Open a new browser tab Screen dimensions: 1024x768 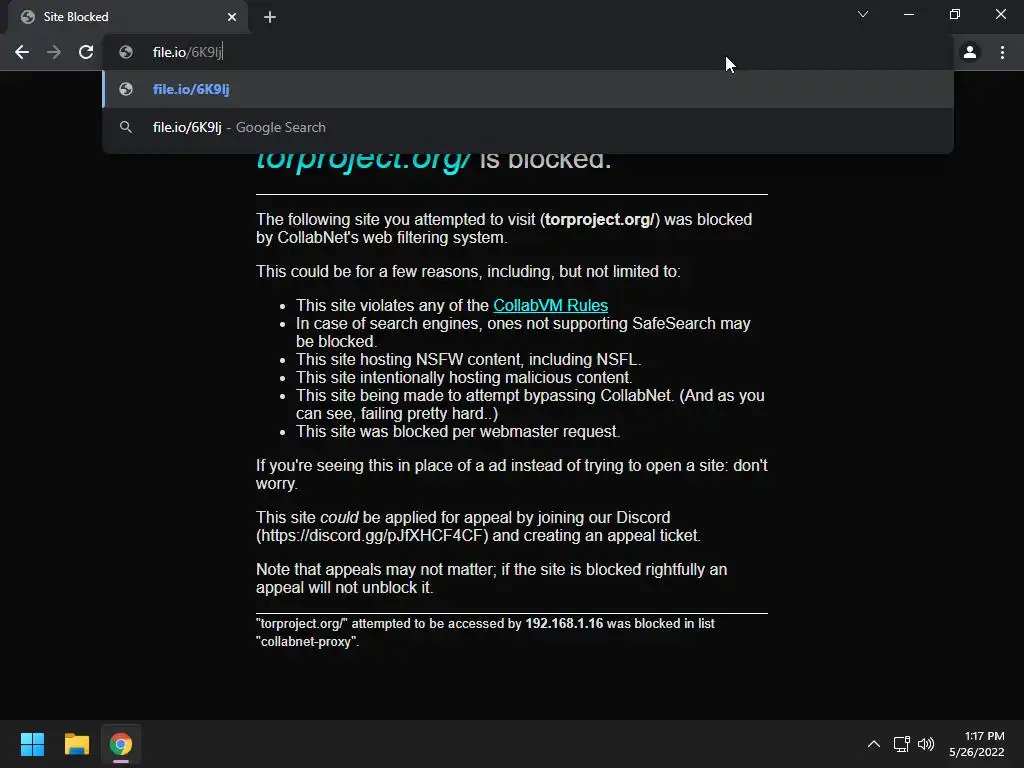tap(270, 17)
